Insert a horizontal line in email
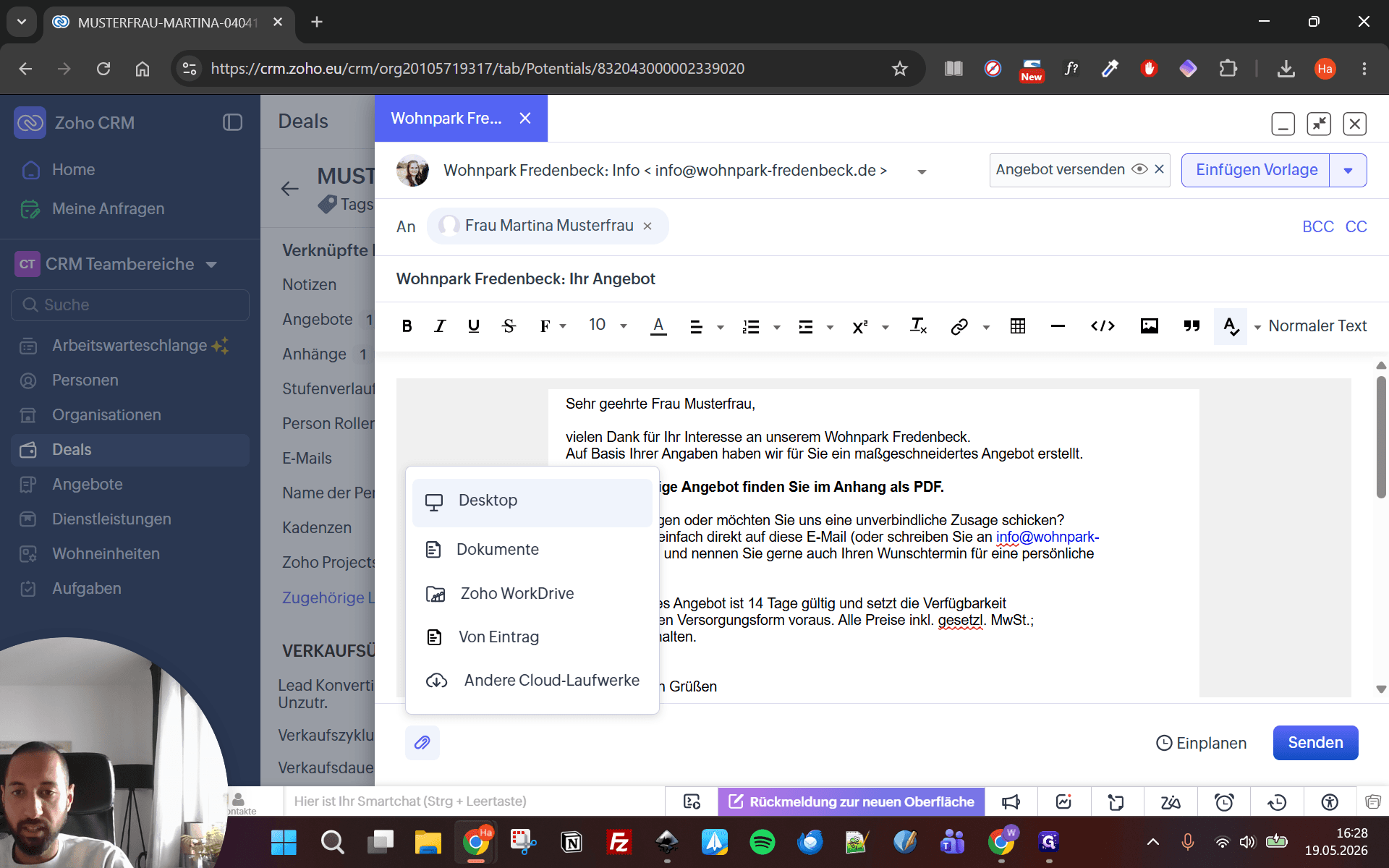The width and height of the screenshot is (1389, 868). pyautogui.click(x=1058, y=326)
